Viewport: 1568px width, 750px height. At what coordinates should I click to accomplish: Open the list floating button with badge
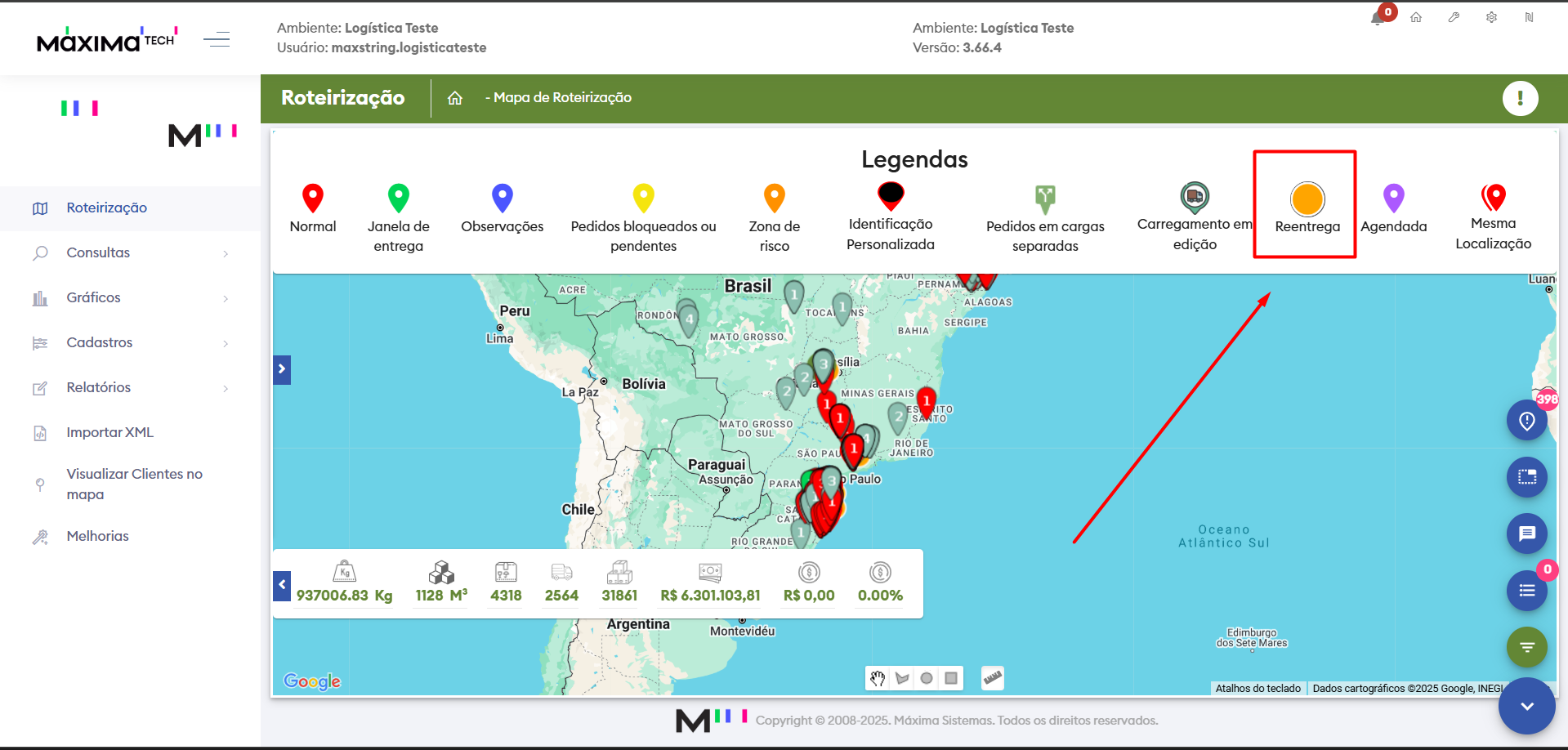tap(1526, 591)
